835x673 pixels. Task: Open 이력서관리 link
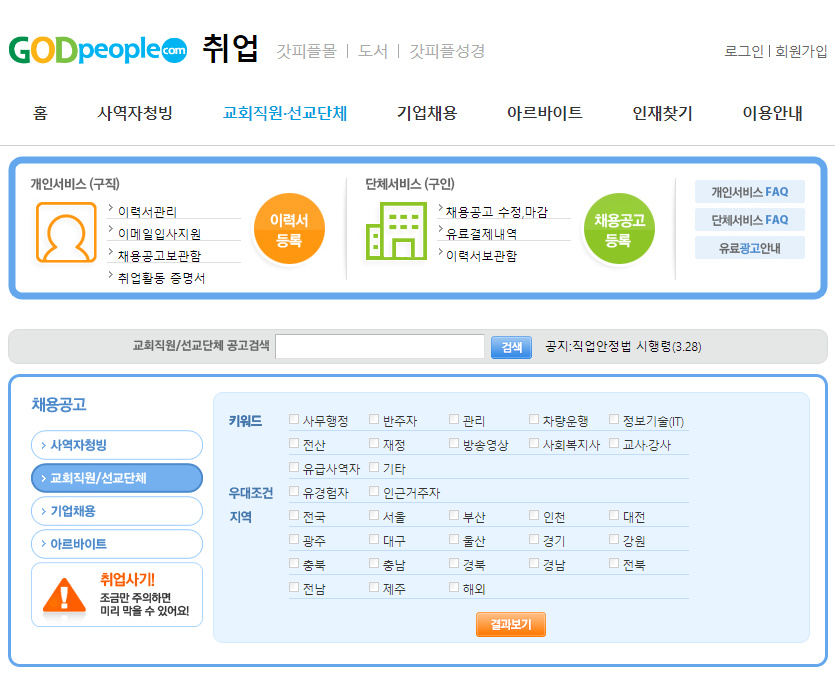[147, 212]
